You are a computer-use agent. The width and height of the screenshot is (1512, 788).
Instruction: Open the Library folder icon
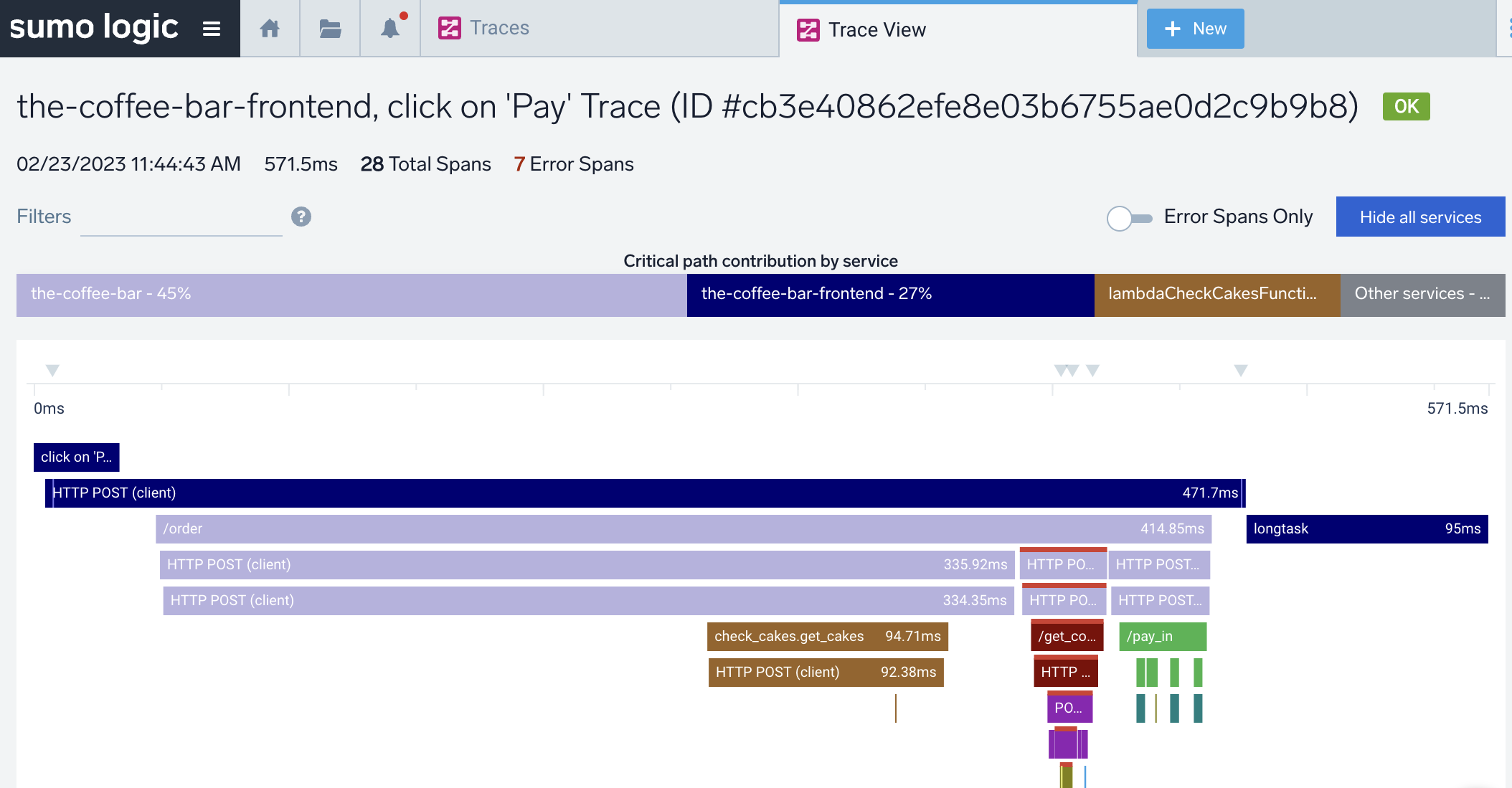pyautogui.click(x=330, y=29)
